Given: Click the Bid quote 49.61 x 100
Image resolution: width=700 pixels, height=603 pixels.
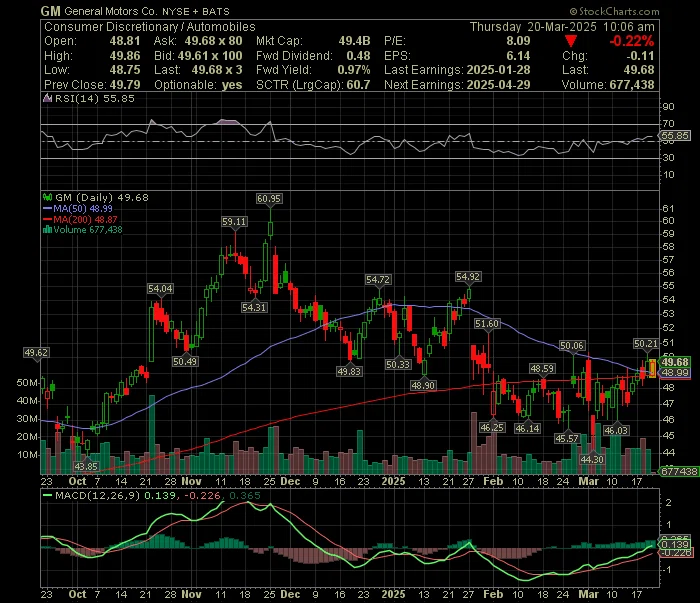Looking at the screenshot, I should point(210,56).
